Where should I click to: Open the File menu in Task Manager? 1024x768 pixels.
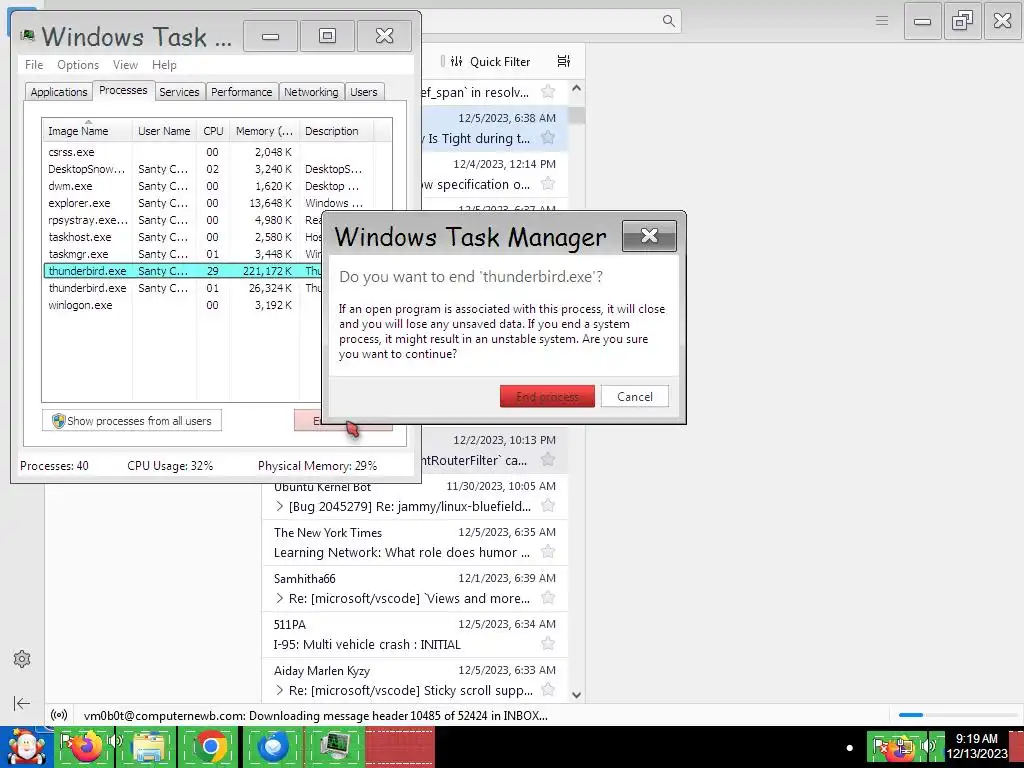34,65
